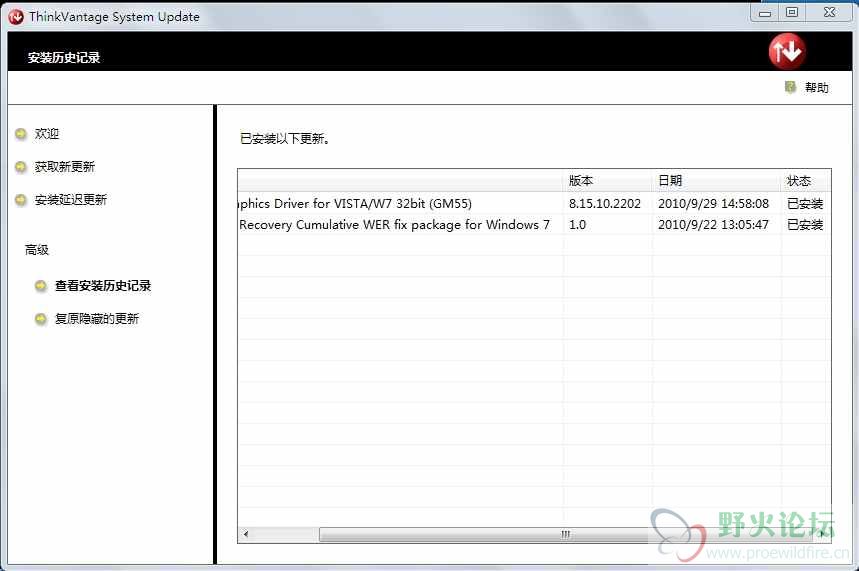Maximize the System Update window
Screen dimensions: 859x571
coord(792,13)
